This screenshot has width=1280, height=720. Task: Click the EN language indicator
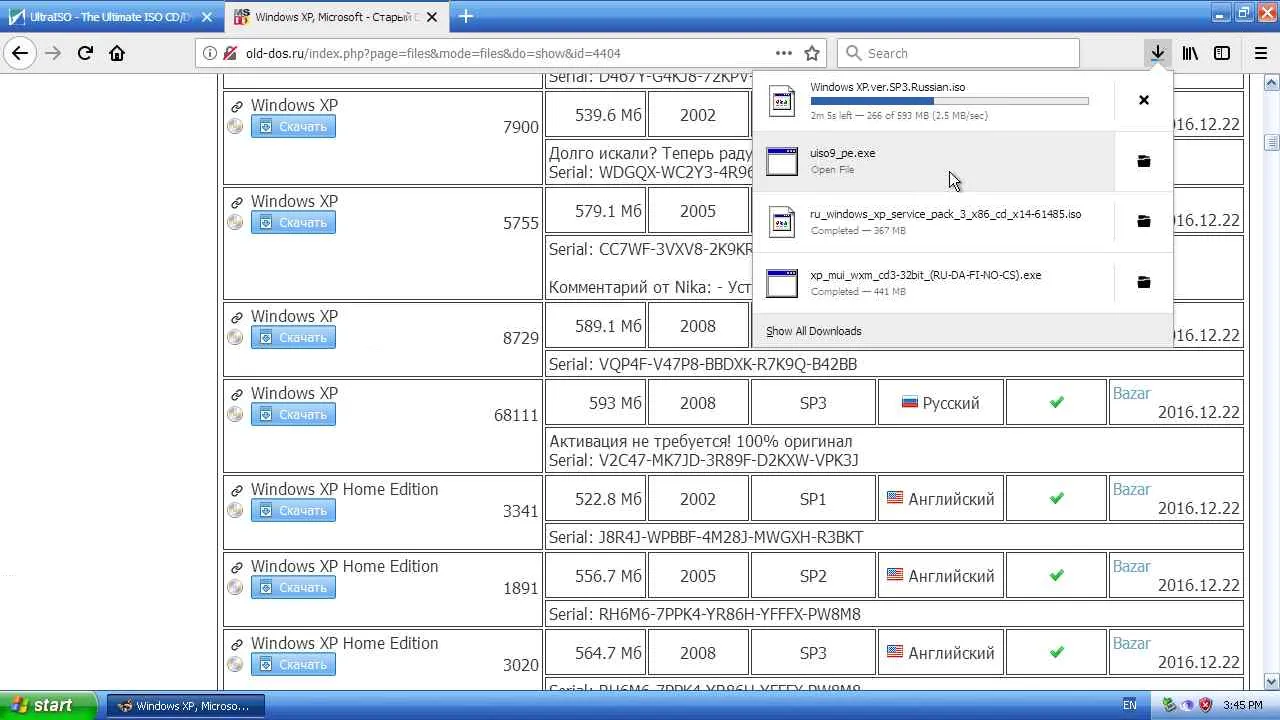1129,705
